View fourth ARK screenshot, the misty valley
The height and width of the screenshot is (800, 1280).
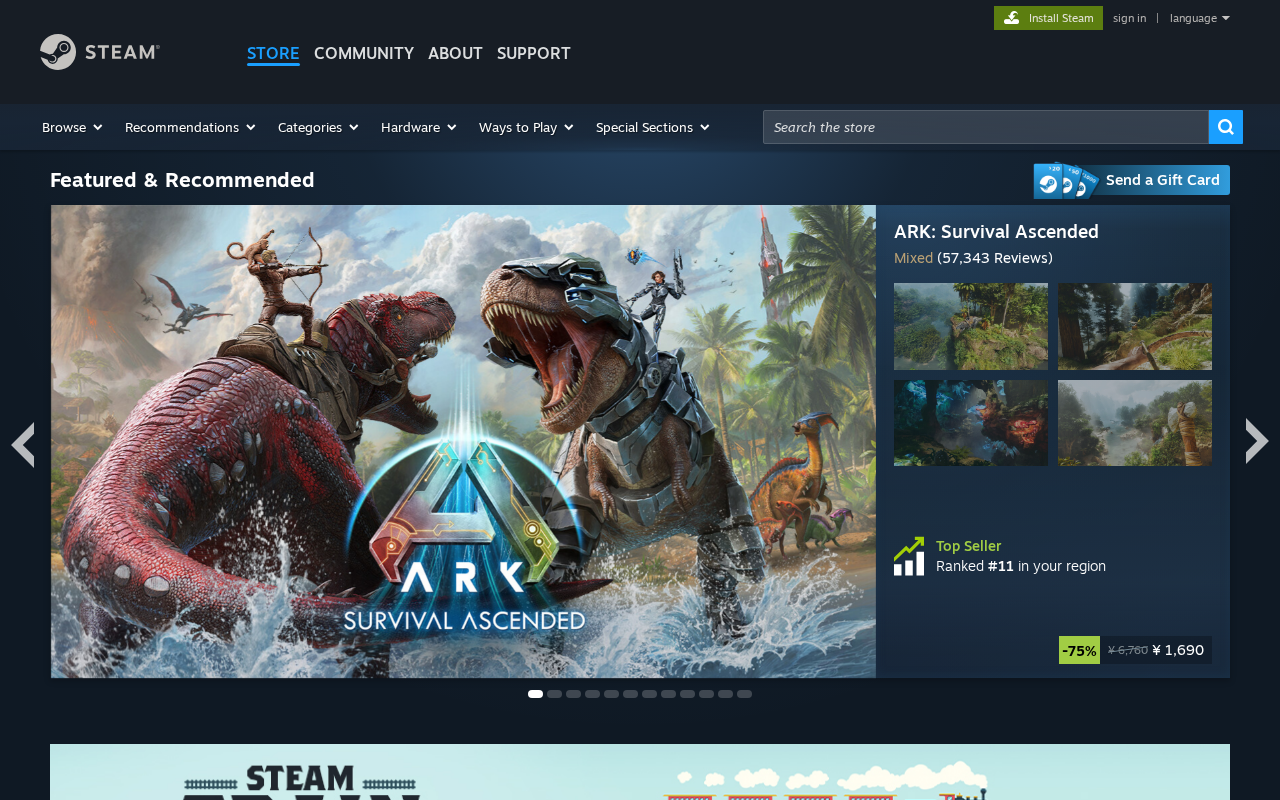(1135, 423)
